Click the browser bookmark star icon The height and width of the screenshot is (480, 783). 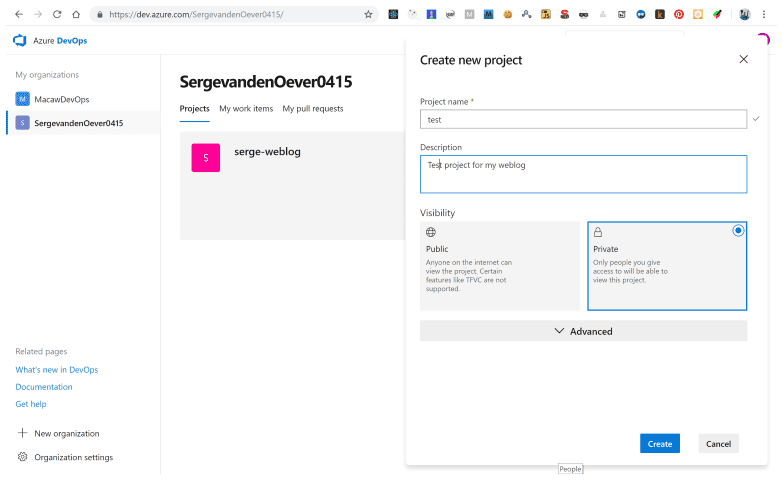[x=368, y=15]
